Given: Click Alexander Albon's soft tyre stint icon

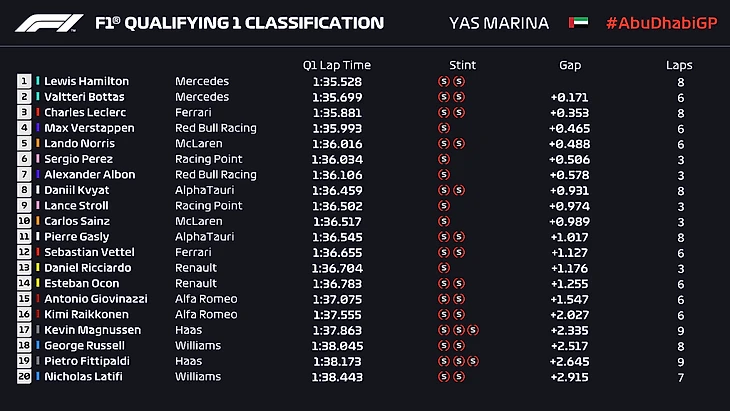Looking at the screenshot, I should pos(443,174).
